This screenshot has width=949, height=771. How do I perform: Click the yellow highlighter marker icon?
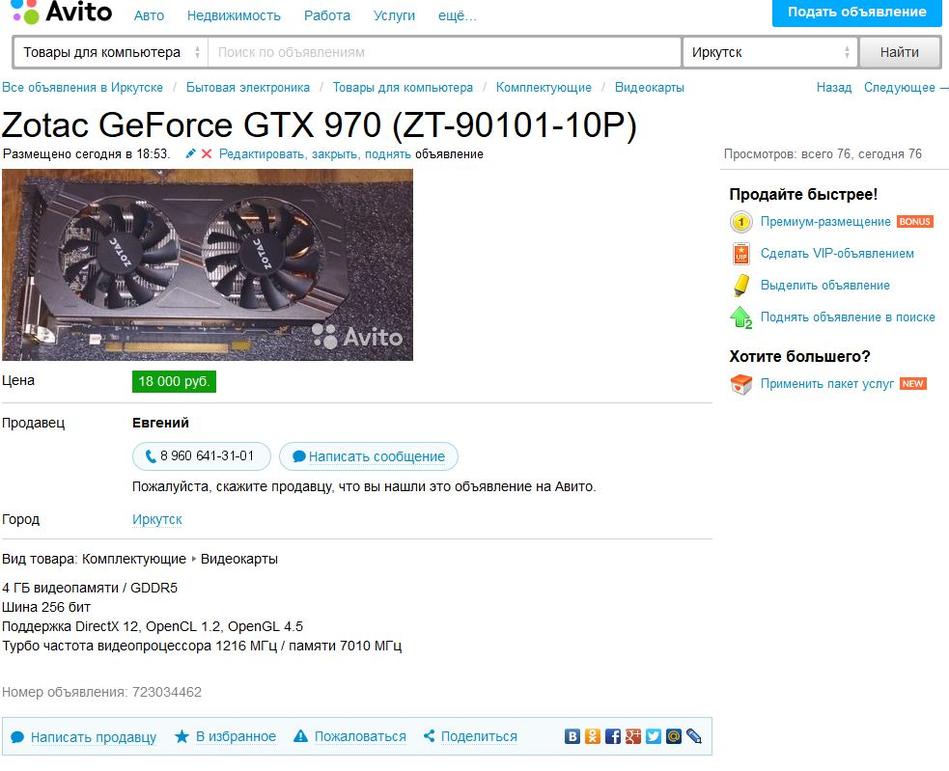click(x=741, y=285)
